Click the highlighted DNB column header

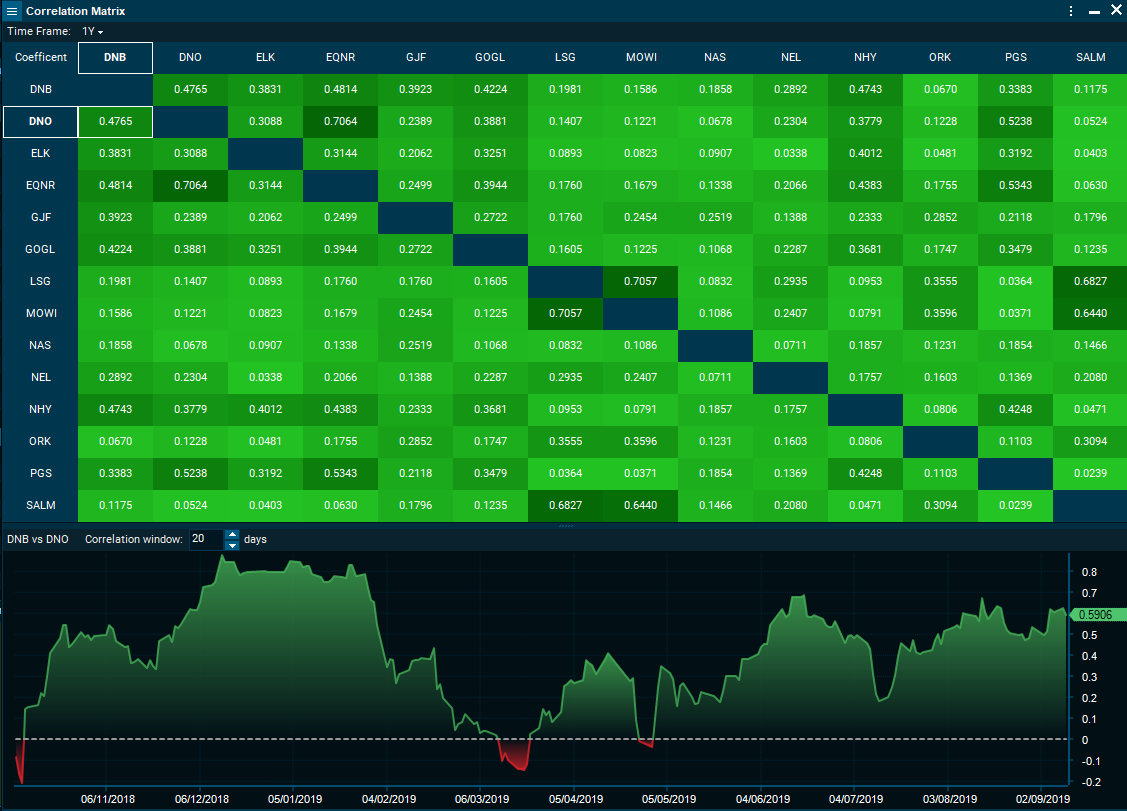coord(115,57)
